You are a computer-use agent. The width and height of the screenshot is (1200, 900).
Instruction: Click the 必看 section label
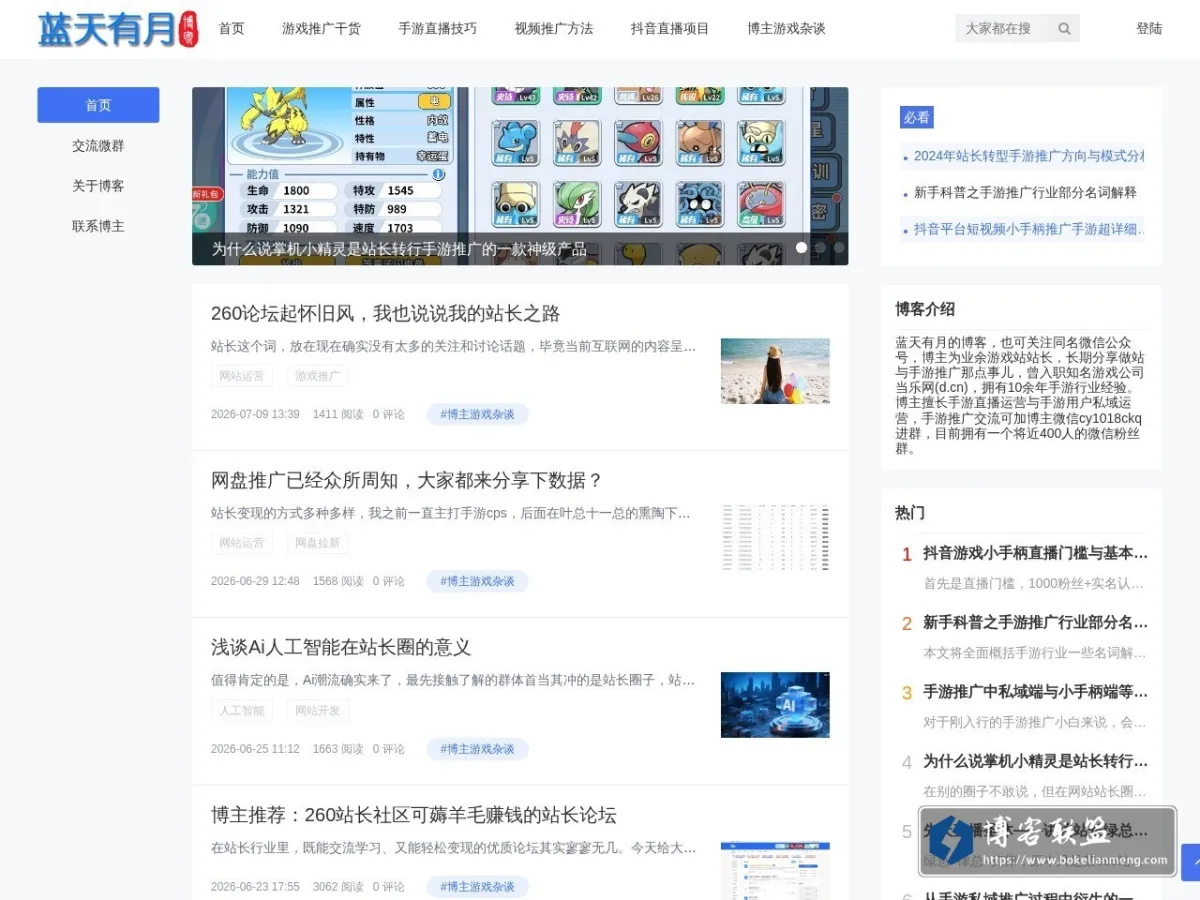[917, 117]
